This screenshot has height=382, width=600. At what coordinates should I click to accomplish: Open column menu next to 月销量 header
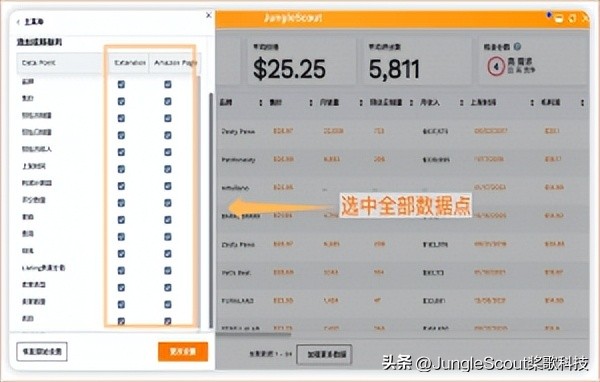coord(361,103)
